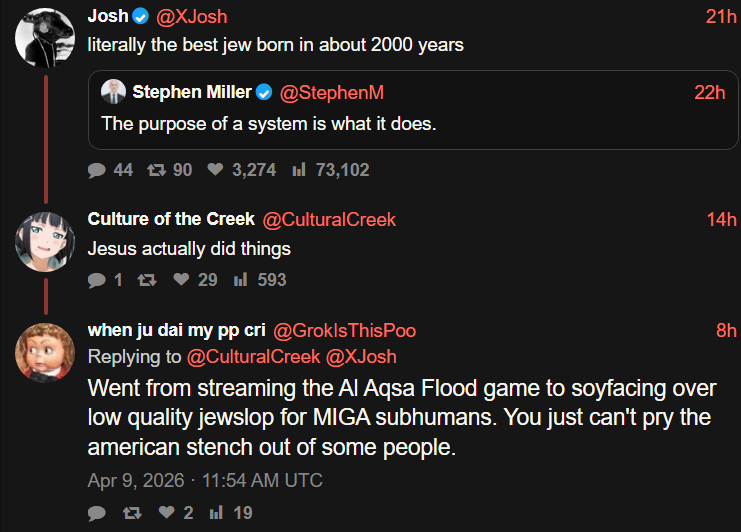
Task: Open the @CulturalCreek handle next to display name
Action: (329, 220)
